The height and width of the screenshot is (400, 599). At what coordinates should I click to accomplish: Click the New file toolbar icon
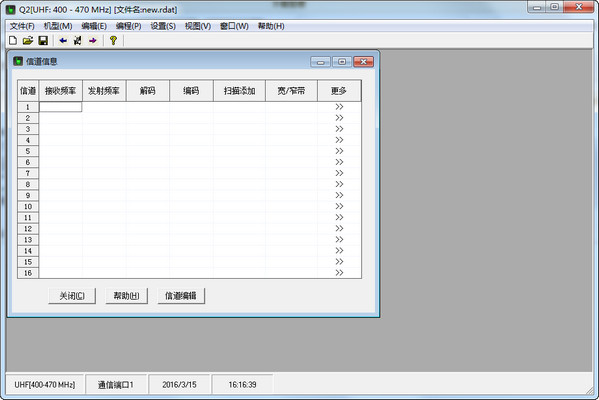(13, 40)
